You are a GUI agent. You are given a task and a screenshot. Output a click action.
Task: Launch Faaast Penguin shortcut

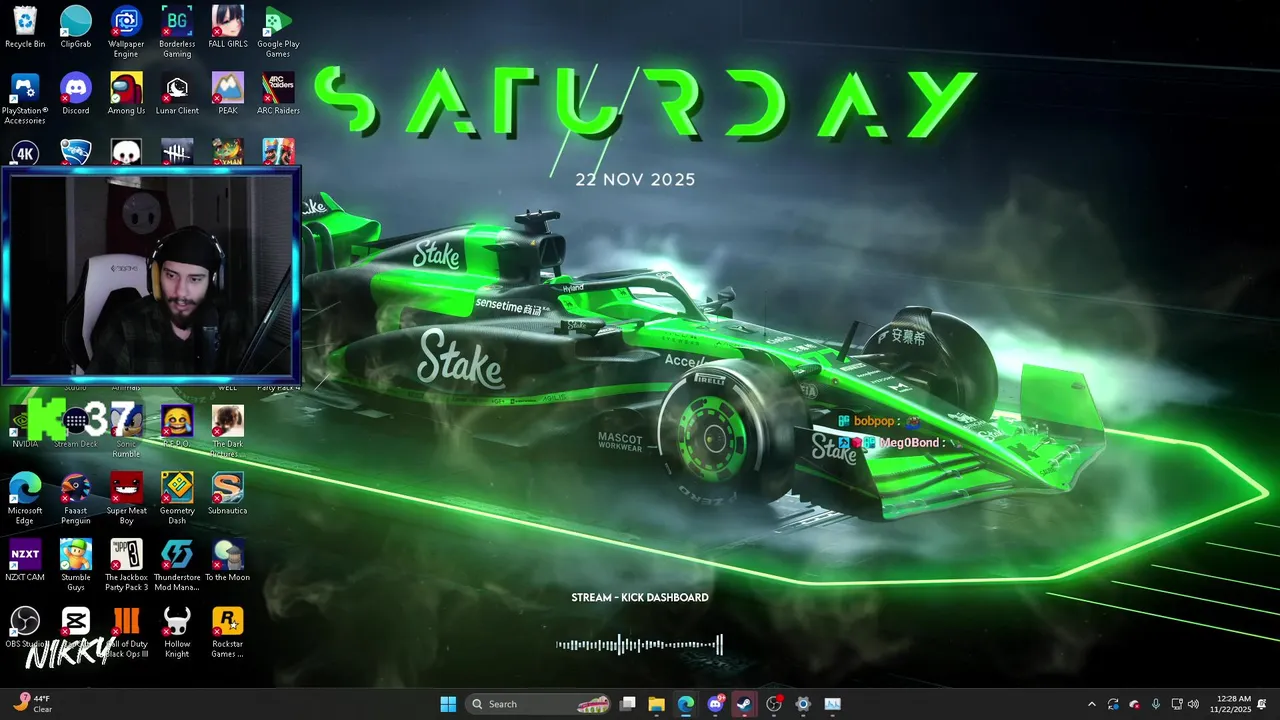[x=76, y=498]
